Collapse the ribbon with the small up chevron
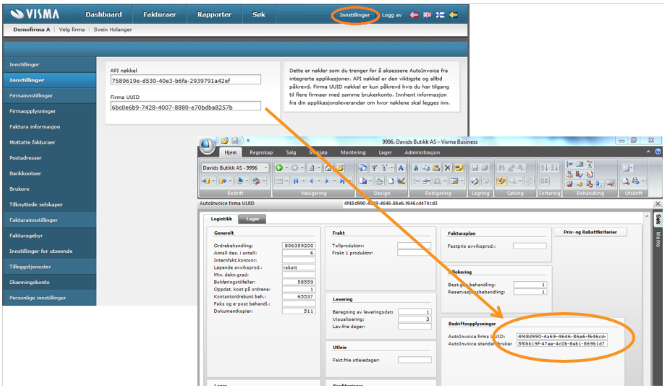The width and height of the screenshot is (665, 391). pyautogui.click(x=648, y=152)
